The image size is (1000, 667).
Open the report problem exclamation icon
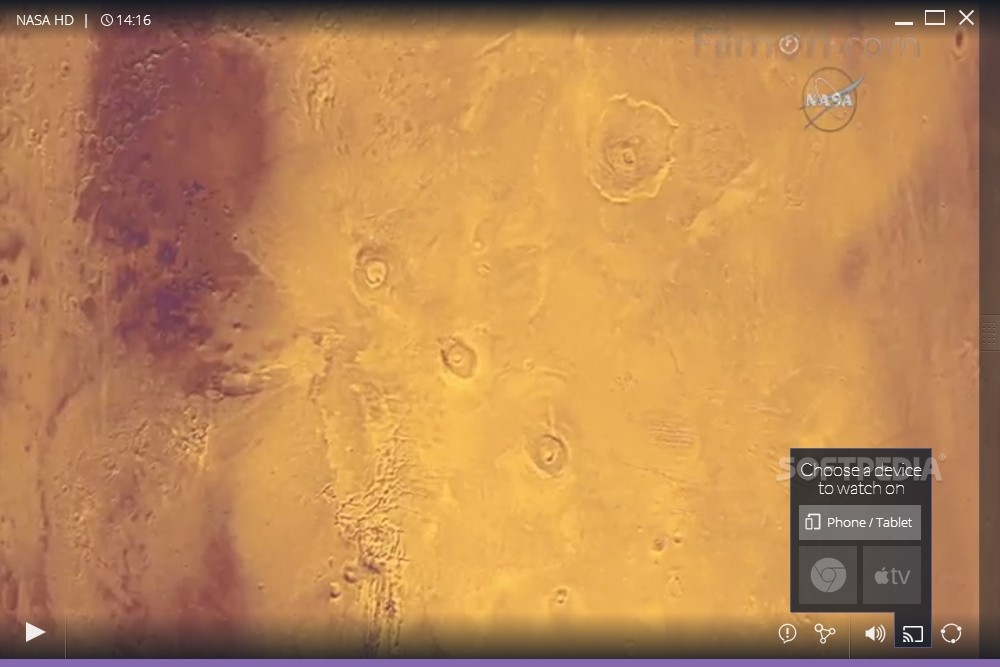pyautogui.click(x=787, y=633)
